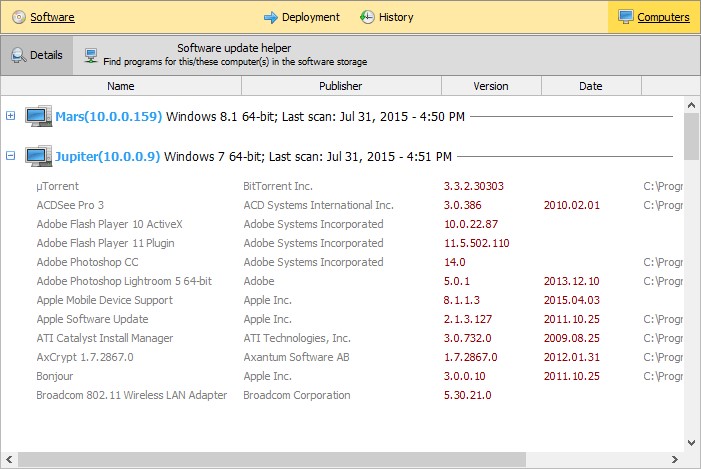
Task: Switch to the Deployment tab
Action: (310, 17)
